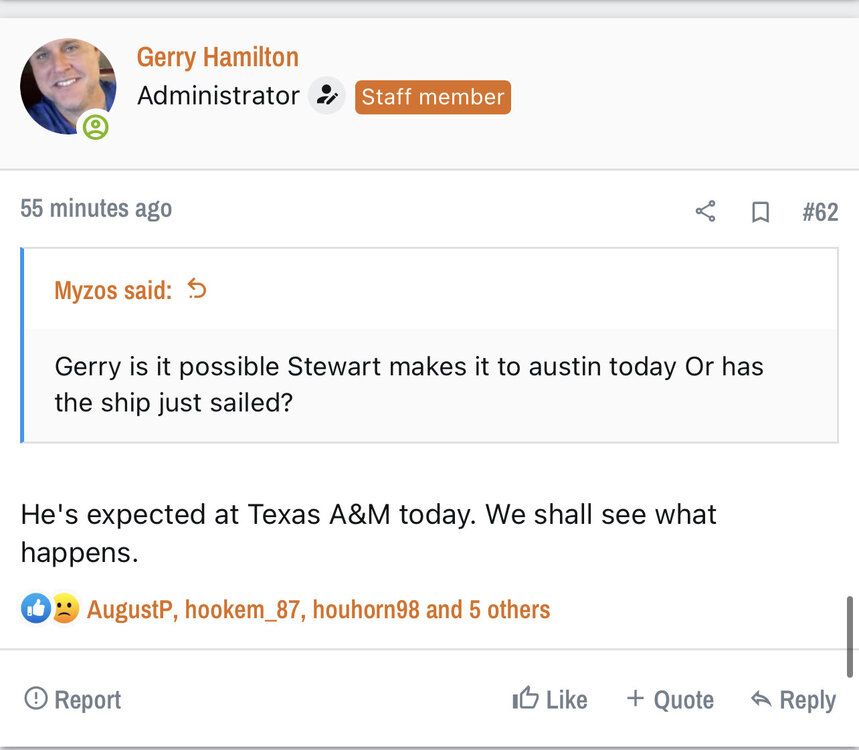Screen dimensions: 859x750
Task: Reply to Gerry Hamilton's post
Action: pos(793,699)
